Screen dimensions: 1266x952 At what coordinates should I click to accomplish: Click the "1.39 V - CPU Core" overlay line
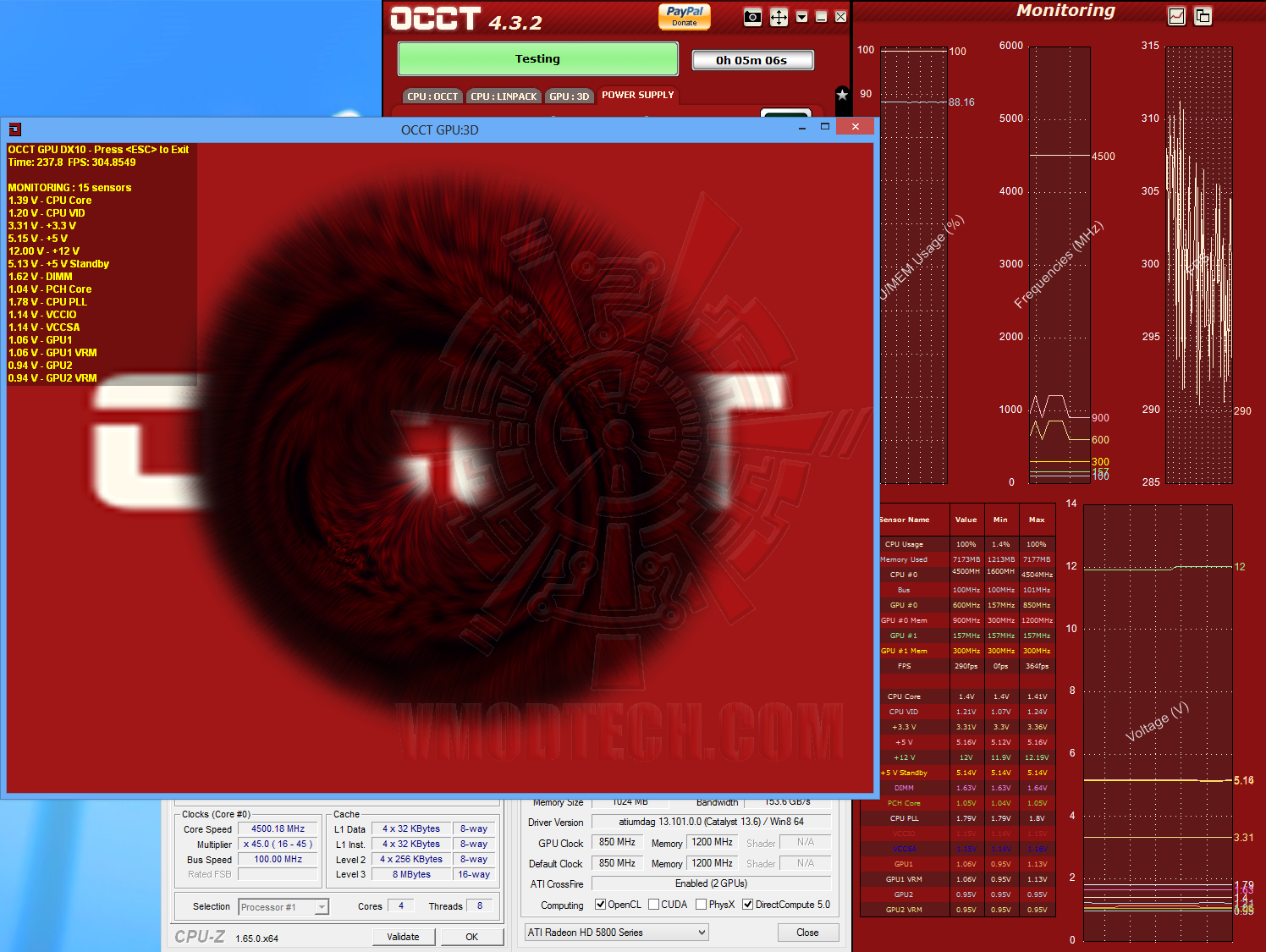coord(50,201)
